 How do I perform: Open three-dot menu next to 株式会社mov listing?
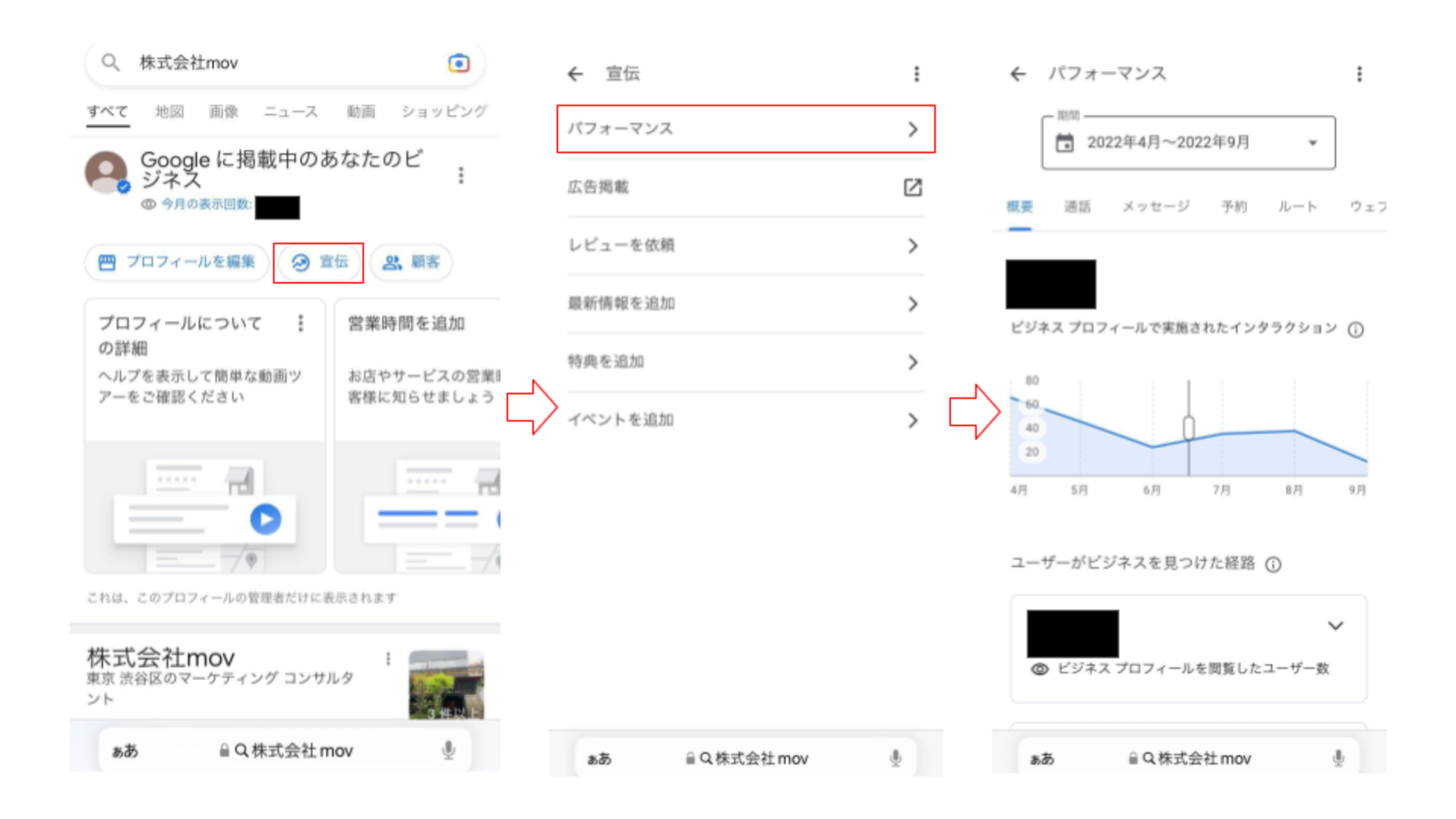(388, 659)
